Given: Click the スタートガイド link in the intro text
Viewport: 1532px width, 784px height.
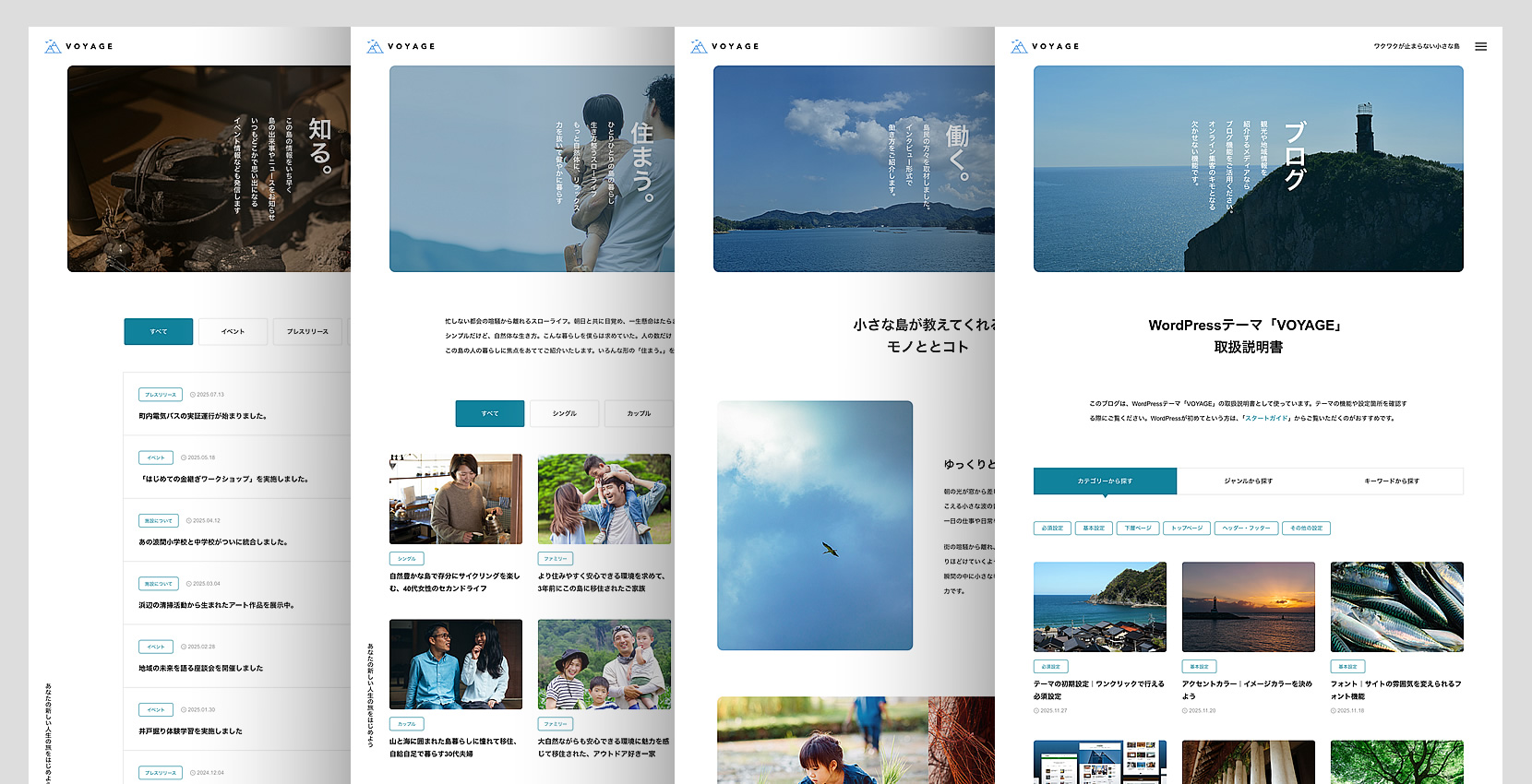Looking at the screenshot, I should click(x=1266, y=419).
